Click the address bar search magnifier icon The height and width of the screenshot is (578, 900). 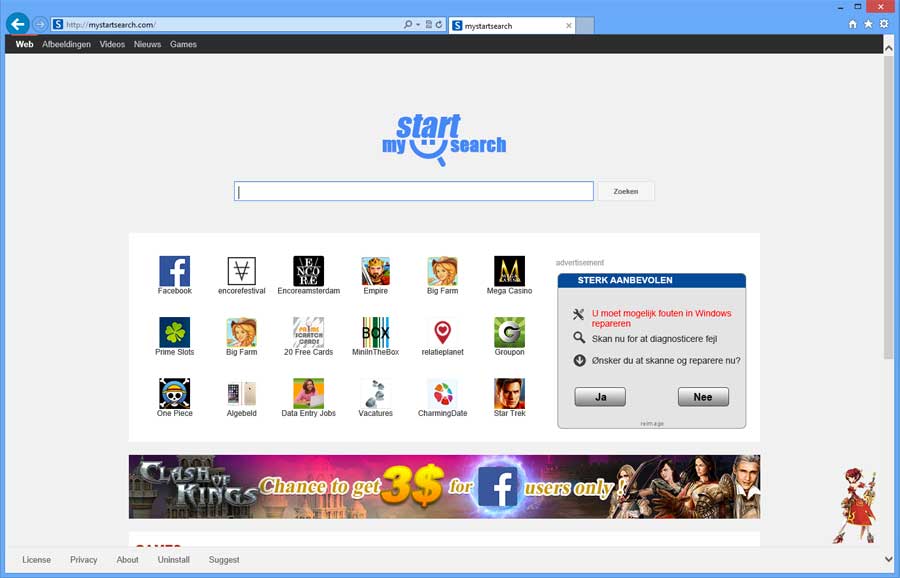(x=408, y=25)
